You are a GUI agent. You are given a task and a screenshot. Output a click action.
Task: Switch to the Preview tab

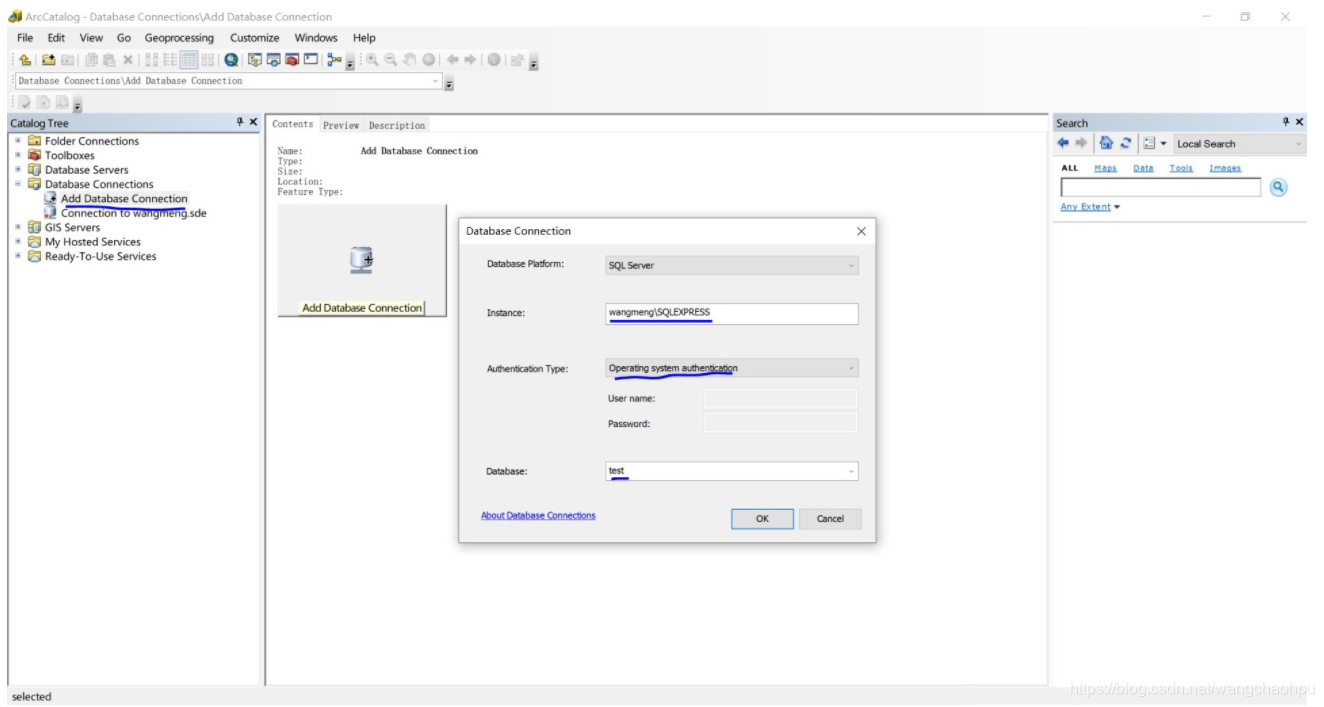coord(341,125)
